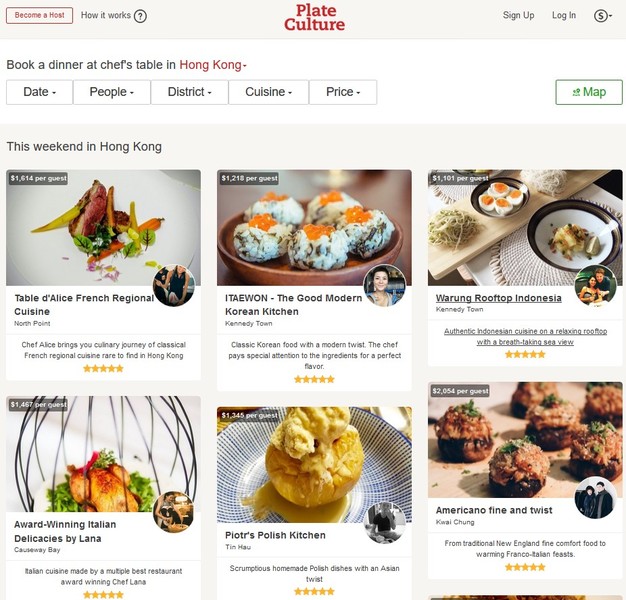Open the currency selector dollar icon
The width and height of the screenshot is (626, 600).
[602, 16]
